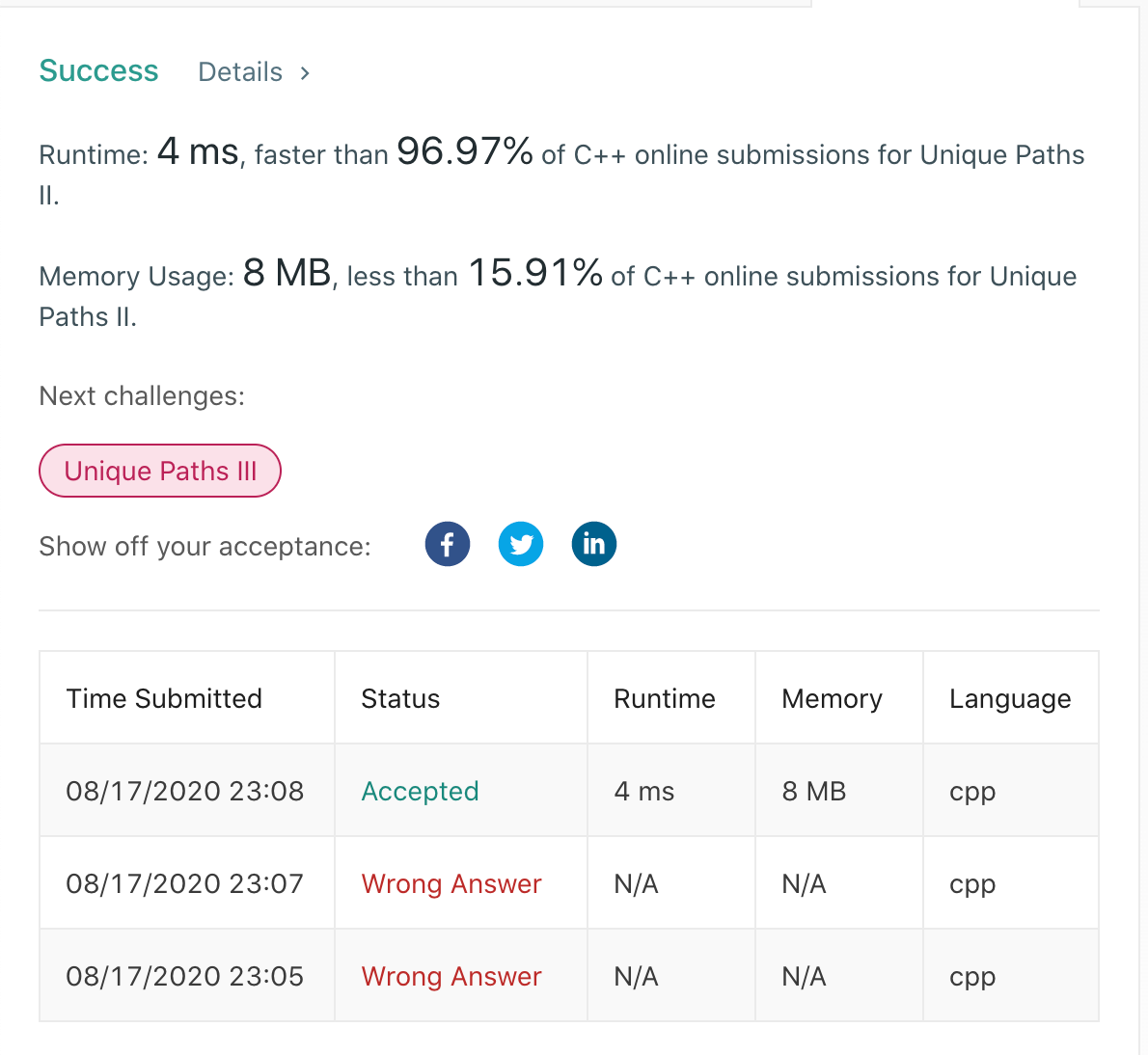Screen dimensions: 1148x1055
Task: Select the Success tab
Action: (98, 69)
